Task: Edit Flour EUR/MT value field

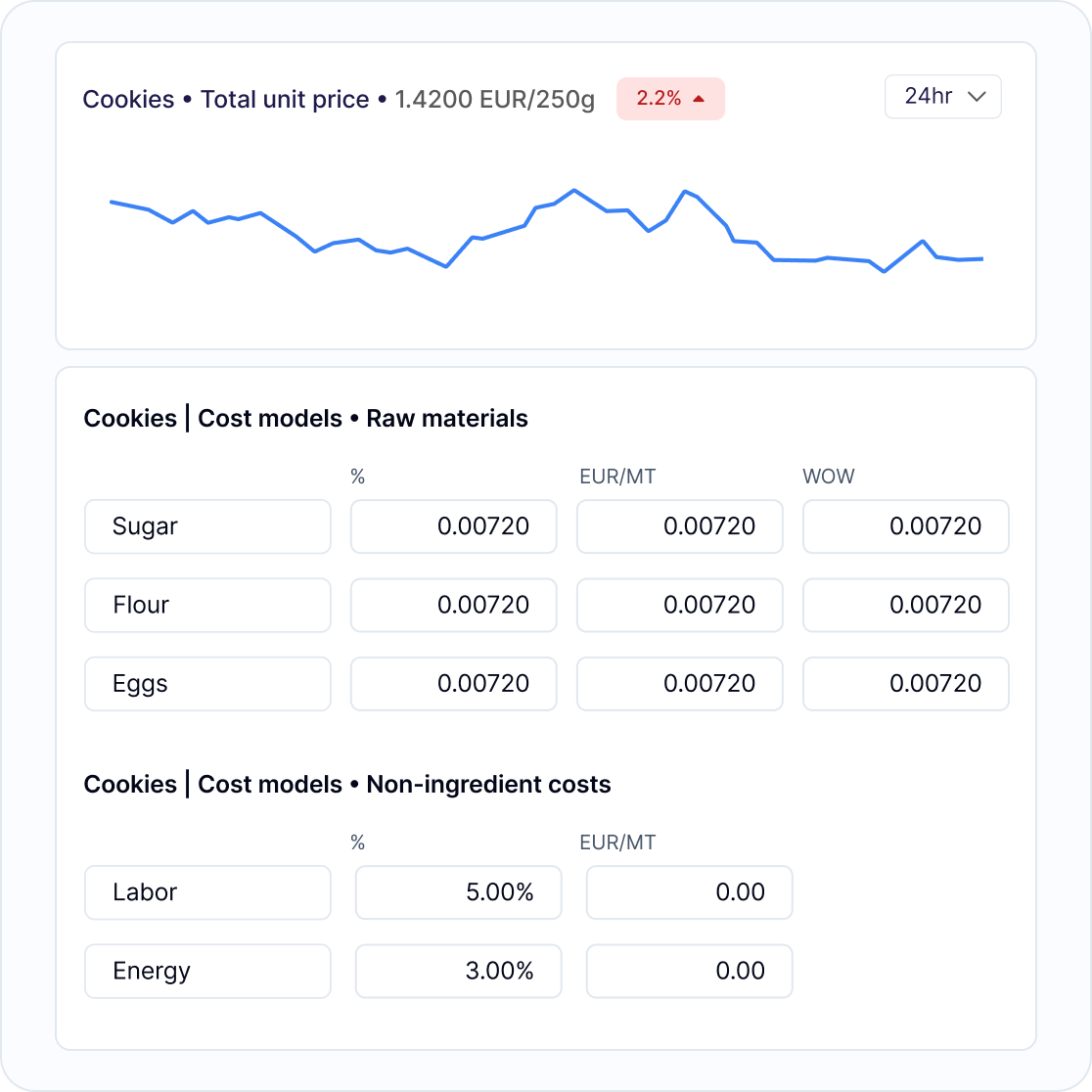Action: [680, 605]
